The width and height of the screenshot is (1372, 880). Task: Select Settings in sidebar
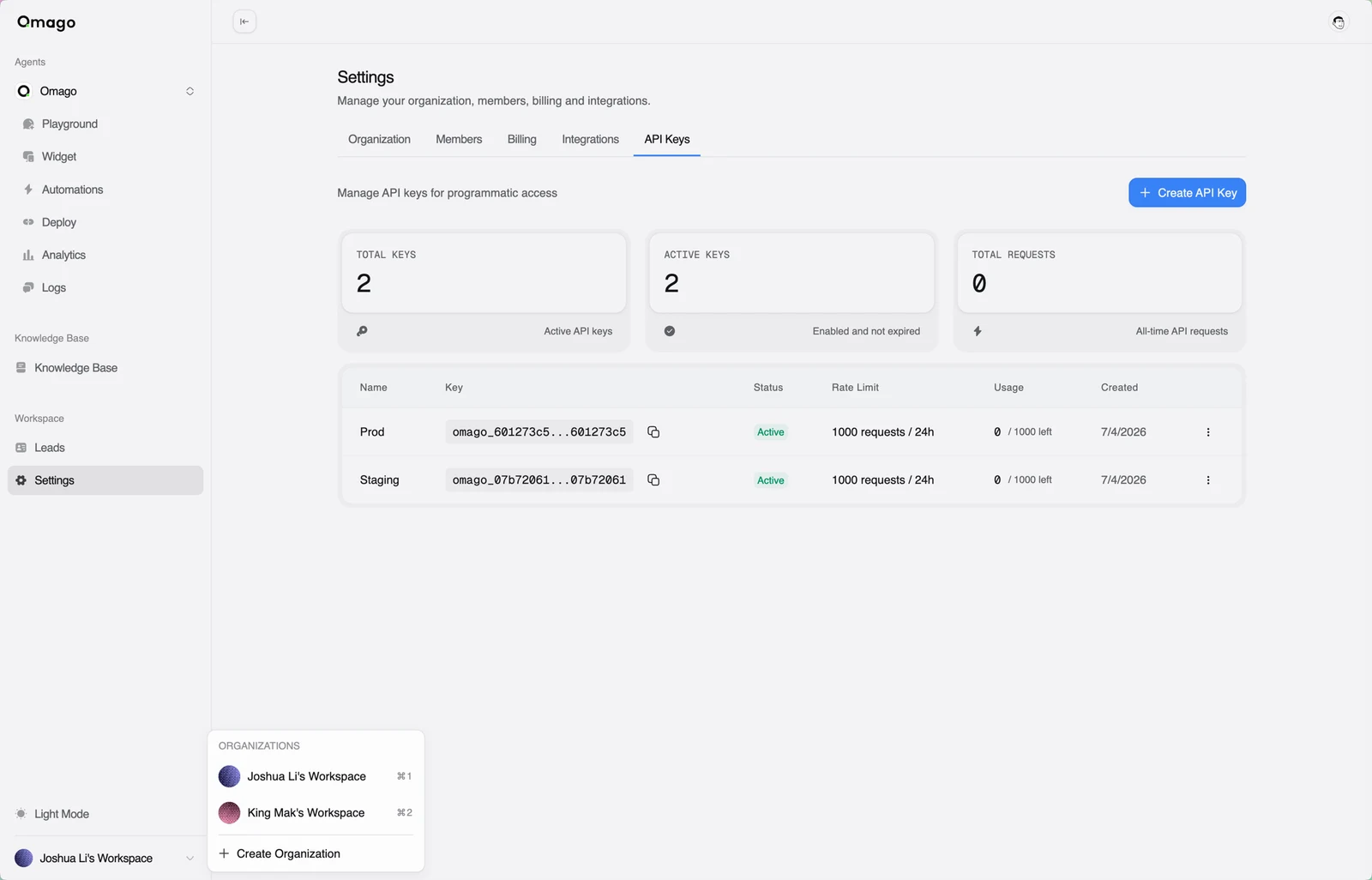point(105,480)
